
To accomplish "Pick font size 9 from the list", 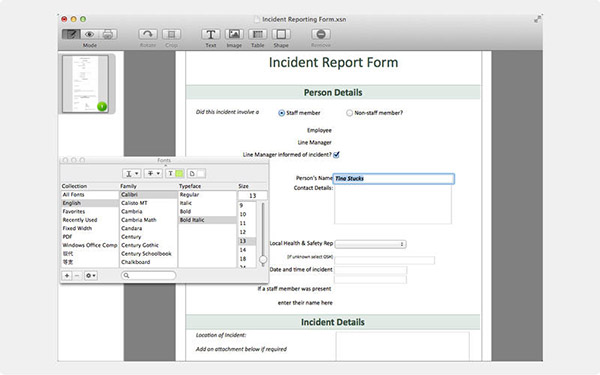I will (247, 205).
